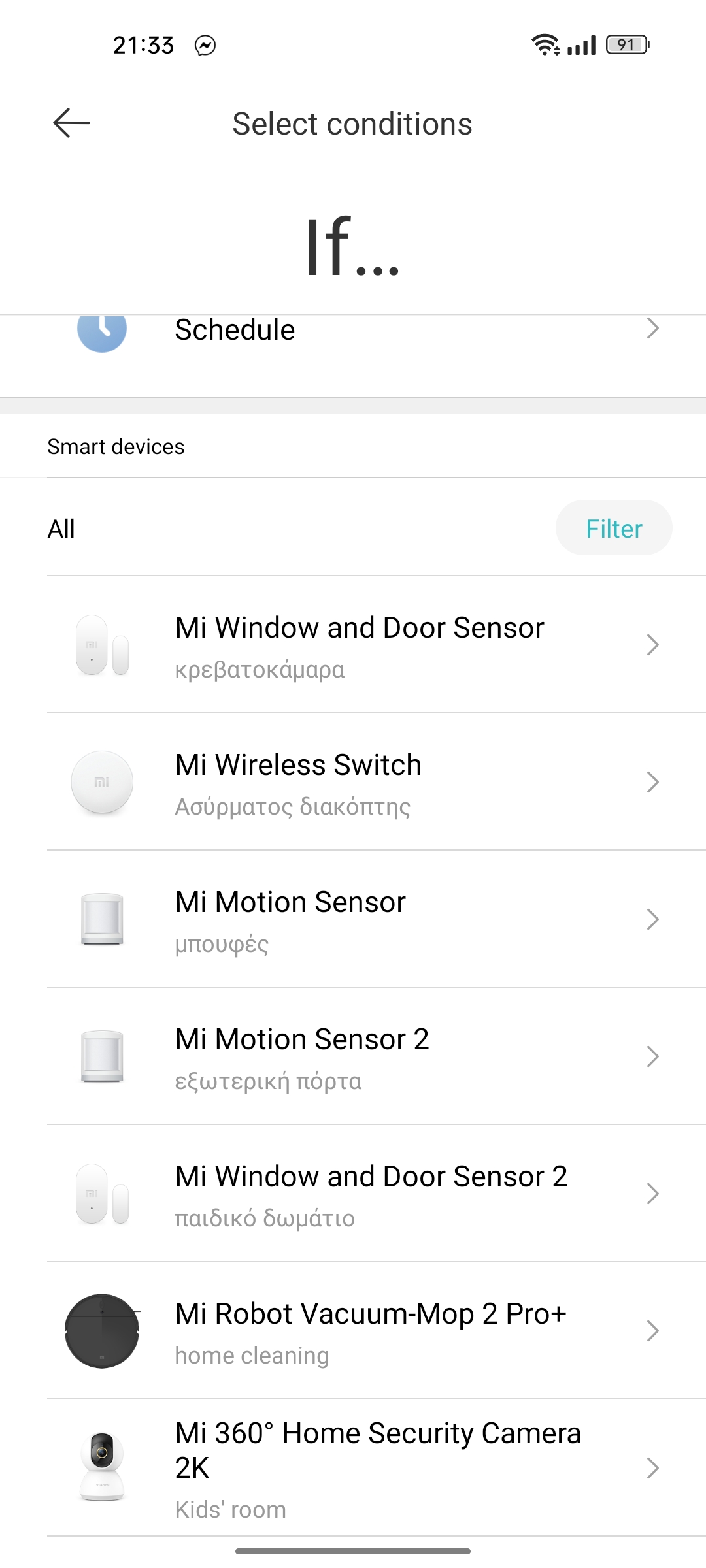Image resolution: width=706 pixels, height=1568 pixels.
Task: Tap the Messenger notification icon in status bar
Action: (205, 45)
